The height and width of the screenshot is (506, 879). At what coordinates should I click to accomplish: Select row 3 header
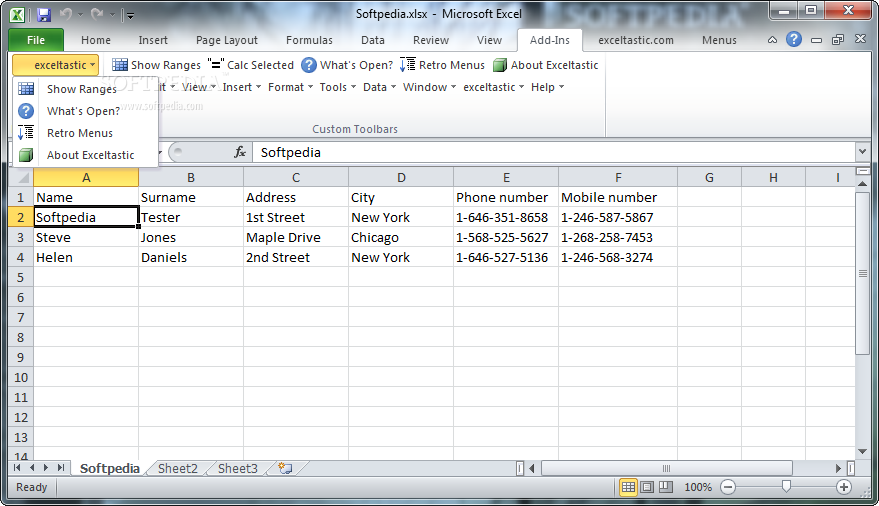coord(21,238)
